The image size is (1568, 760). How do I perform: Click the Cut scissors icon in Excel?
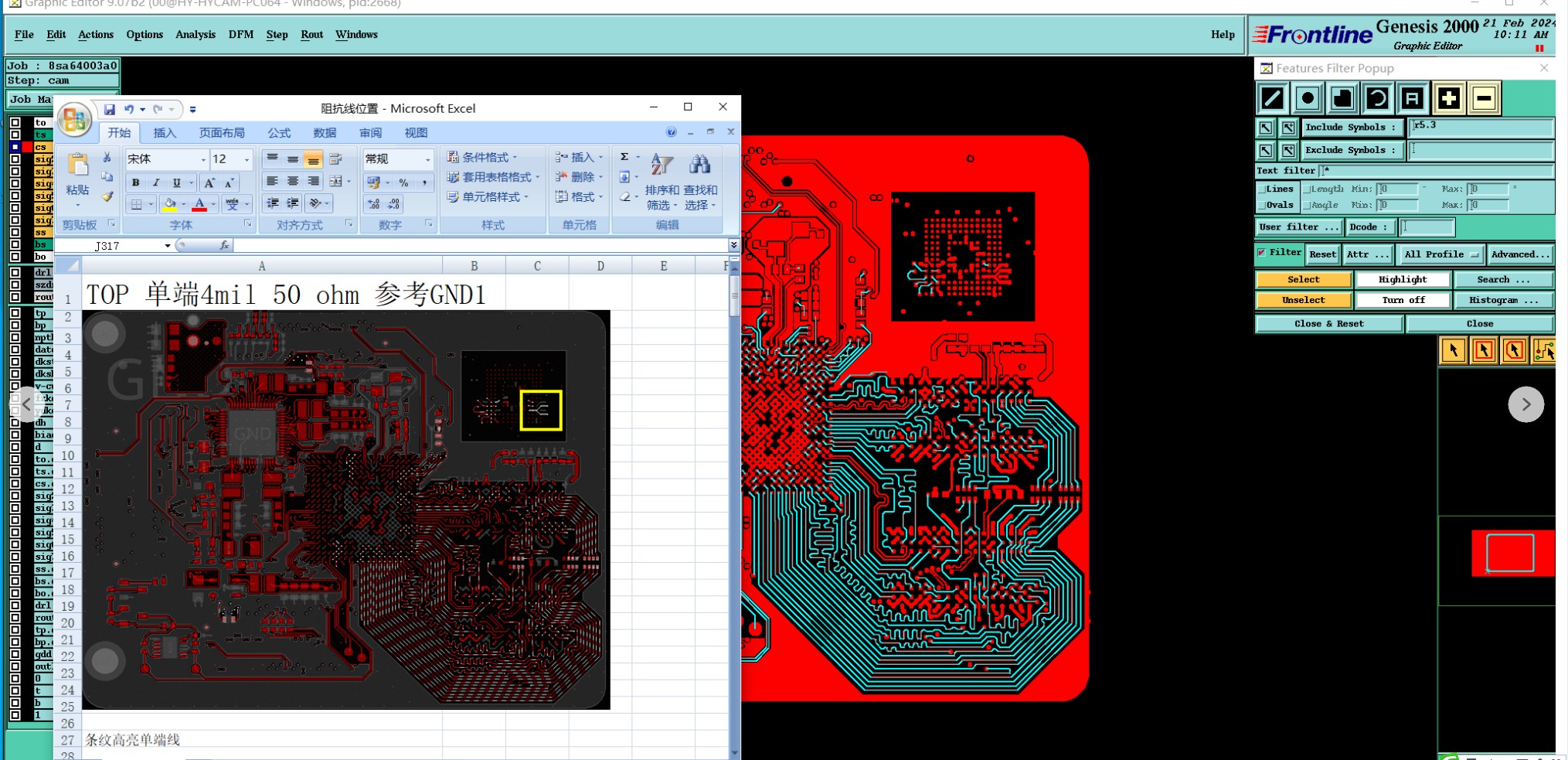coord(107,158)
